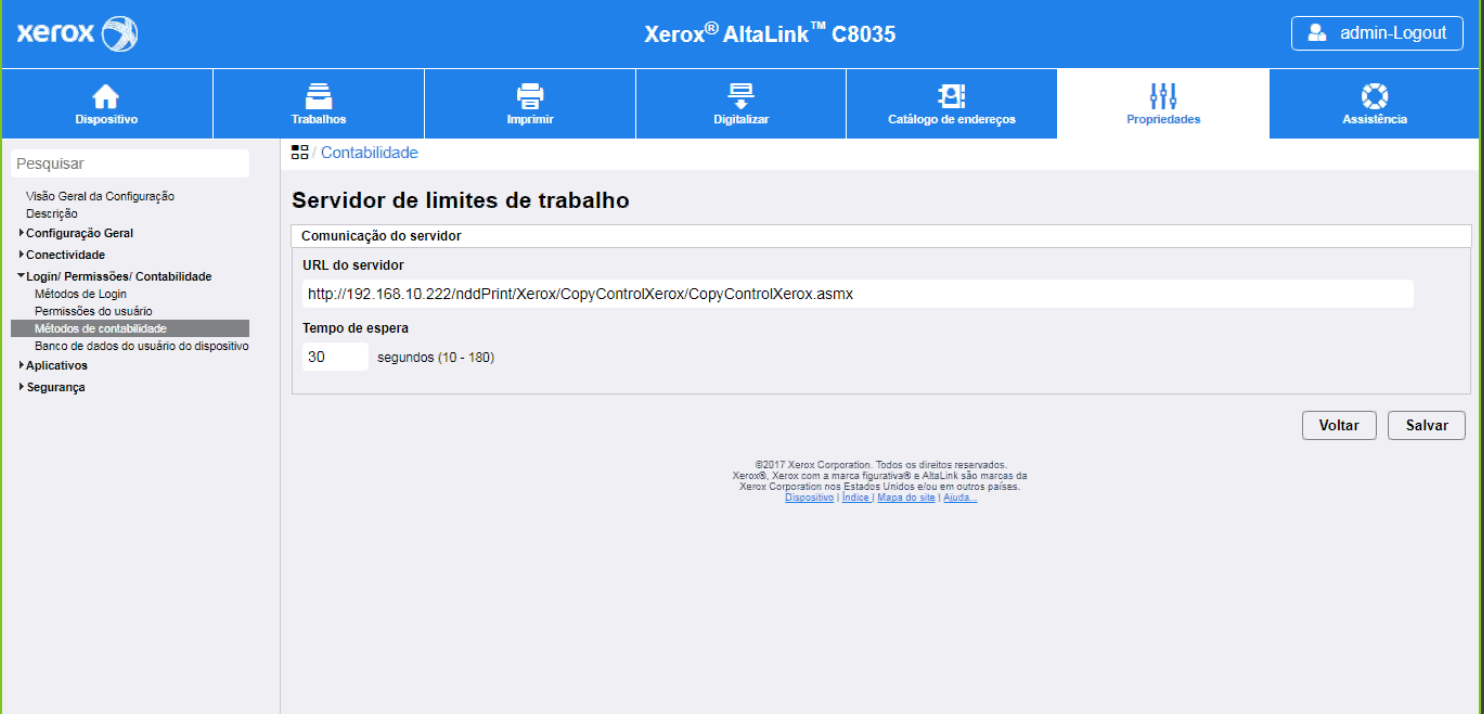
Task: Click the Imprimir printer icon
Action: point(530,96)
